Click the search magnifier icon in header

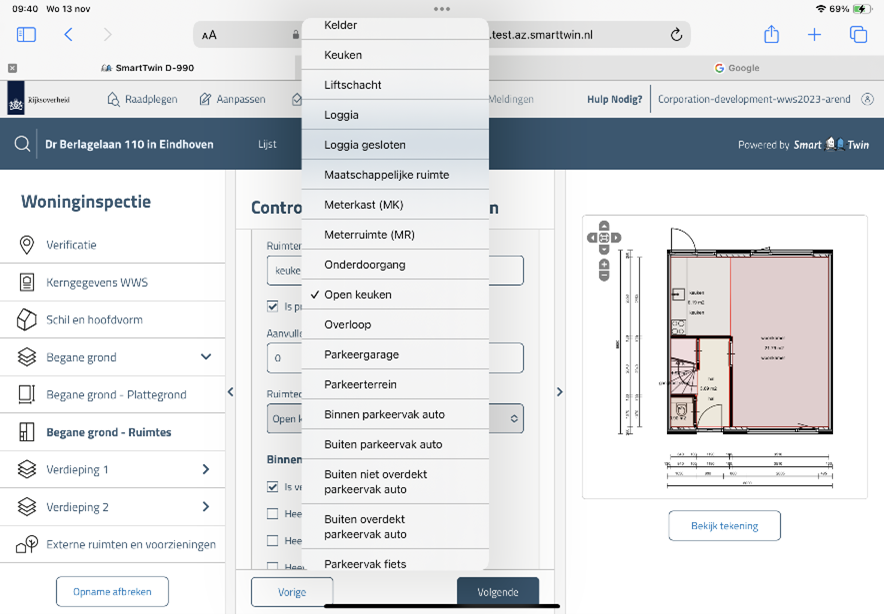[x=22, y=144]
